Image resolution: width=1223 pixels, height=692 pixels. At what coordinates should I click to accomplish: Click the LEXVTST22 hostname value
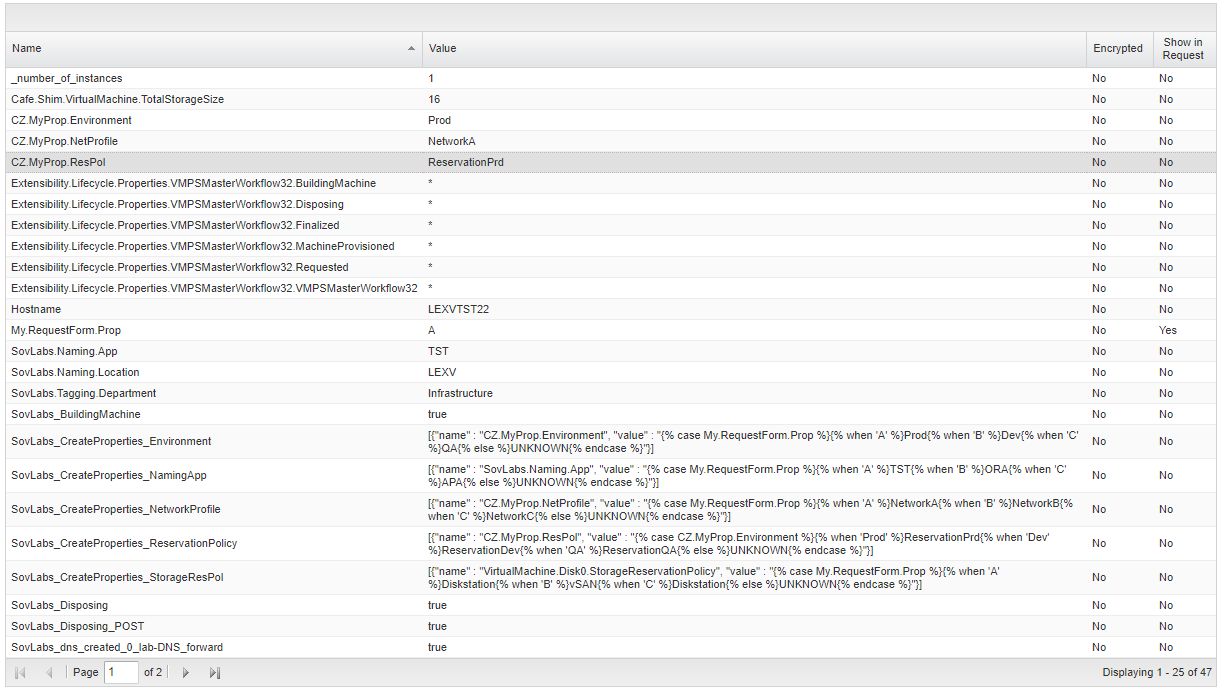pyautogui.click(x=458, y=310)
